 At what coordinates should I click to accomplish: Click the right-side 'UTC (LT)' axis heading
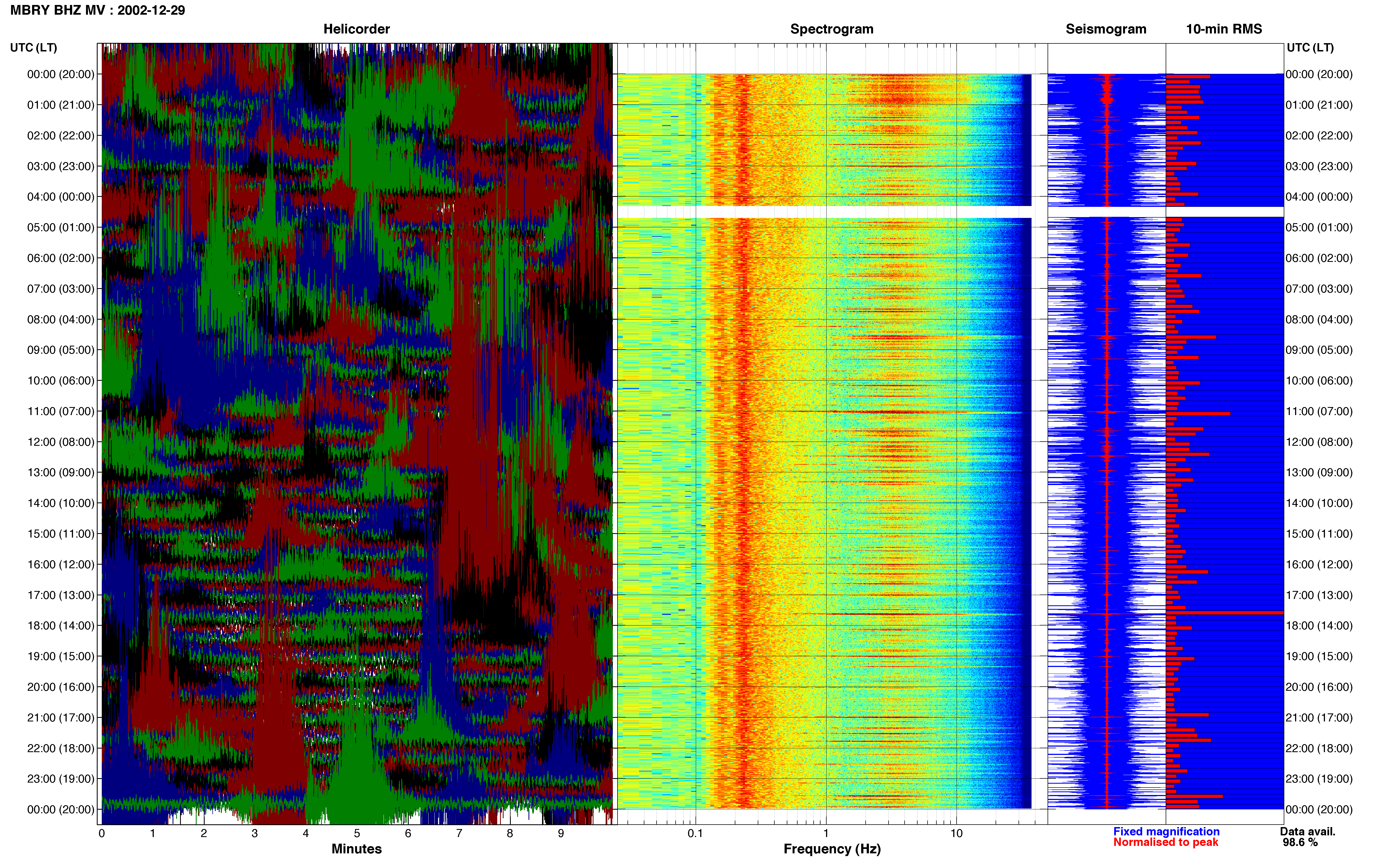coord(1310,48)
